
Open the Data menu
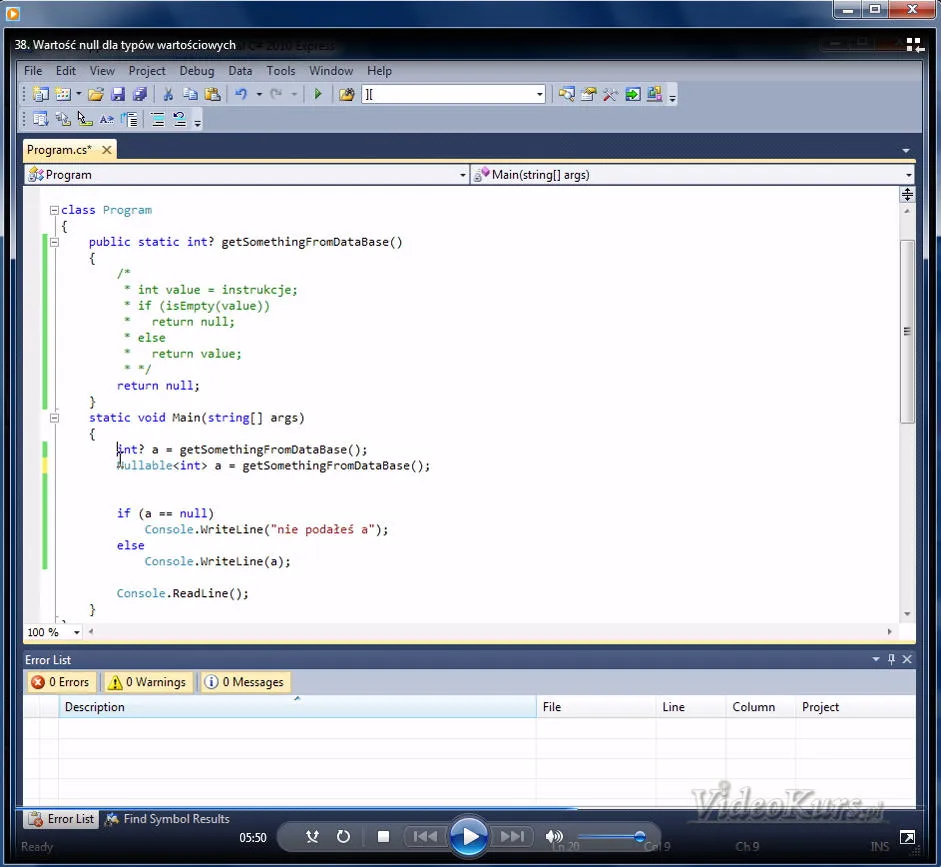tap(240, 71)
